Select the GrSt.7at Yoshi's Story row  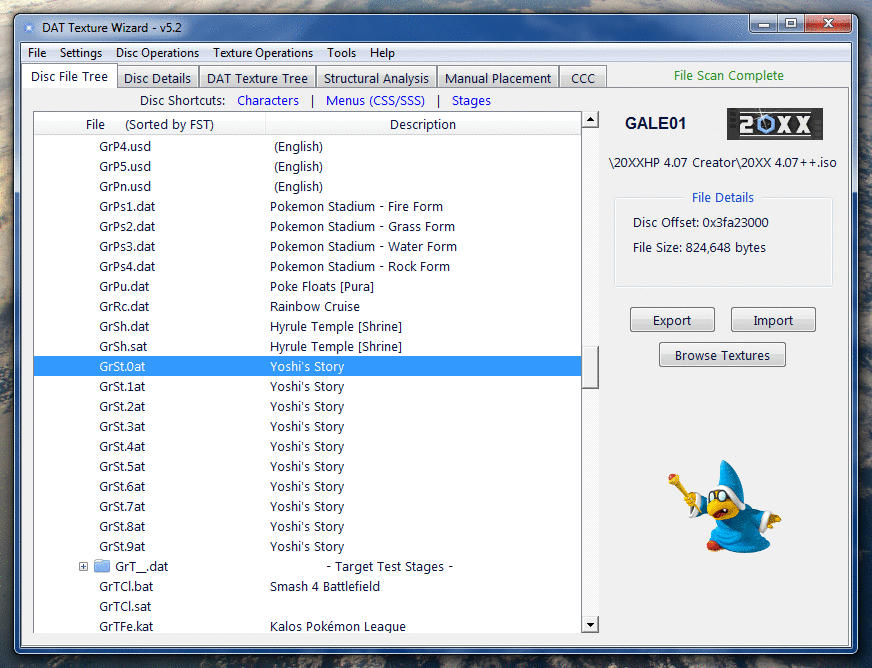[x=308, y=507]
